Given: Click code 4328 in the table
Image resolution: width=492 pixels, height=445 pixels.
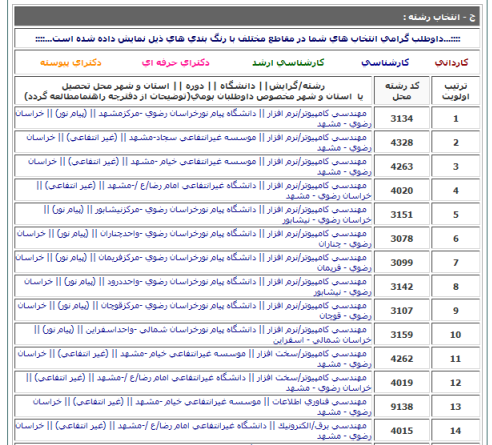Looking at the screenshot, I should pyautogui.click(x=402, y=142).
